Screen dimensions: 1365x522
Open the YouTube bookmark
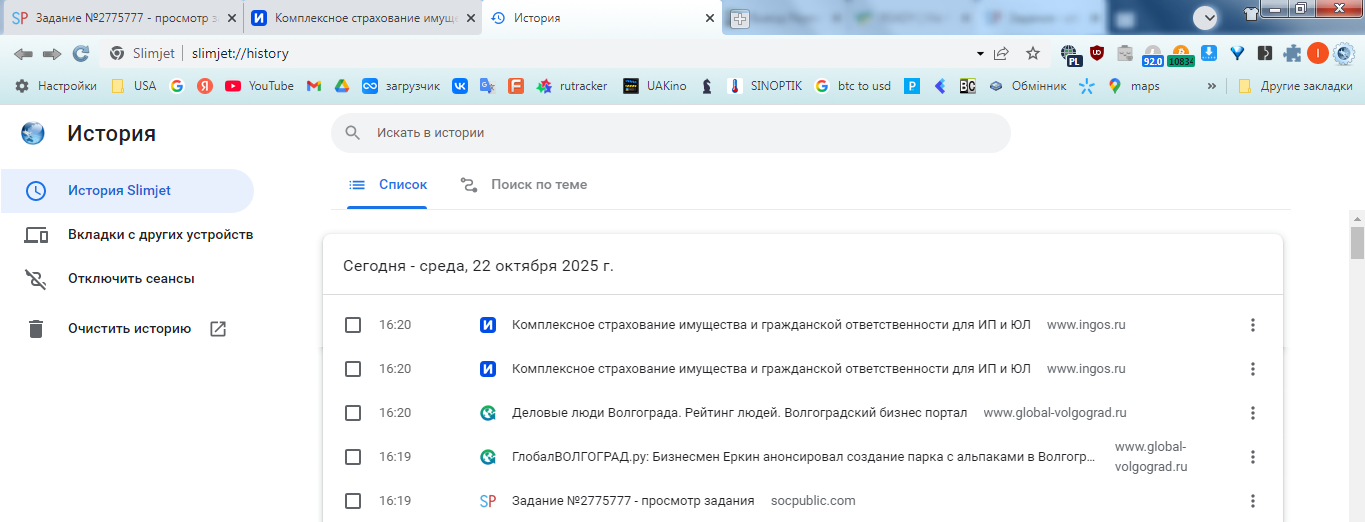260,86
